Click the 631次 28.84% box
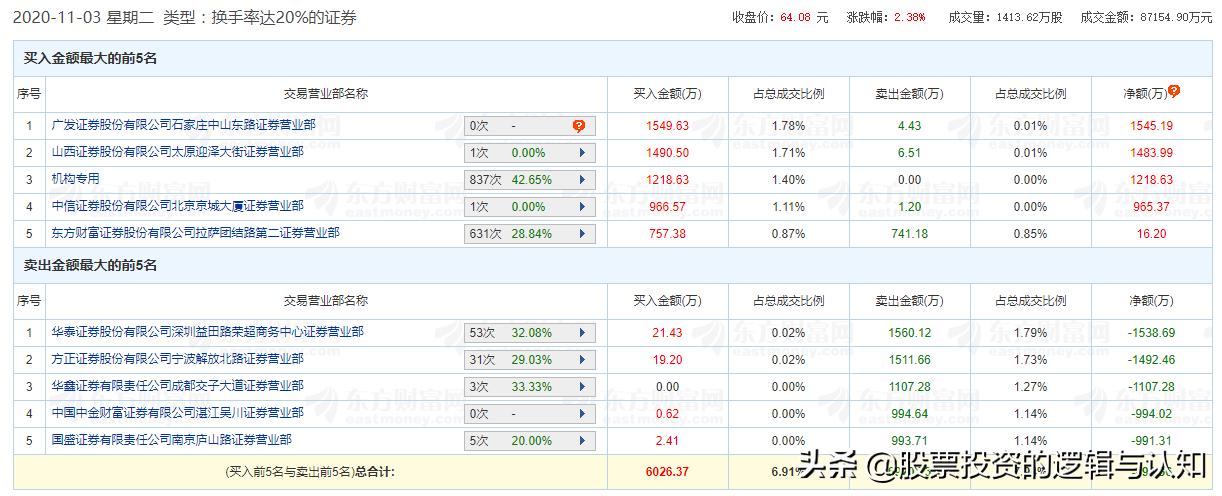Viewport: 1222px width, 496px height. [x=530, y=234]
